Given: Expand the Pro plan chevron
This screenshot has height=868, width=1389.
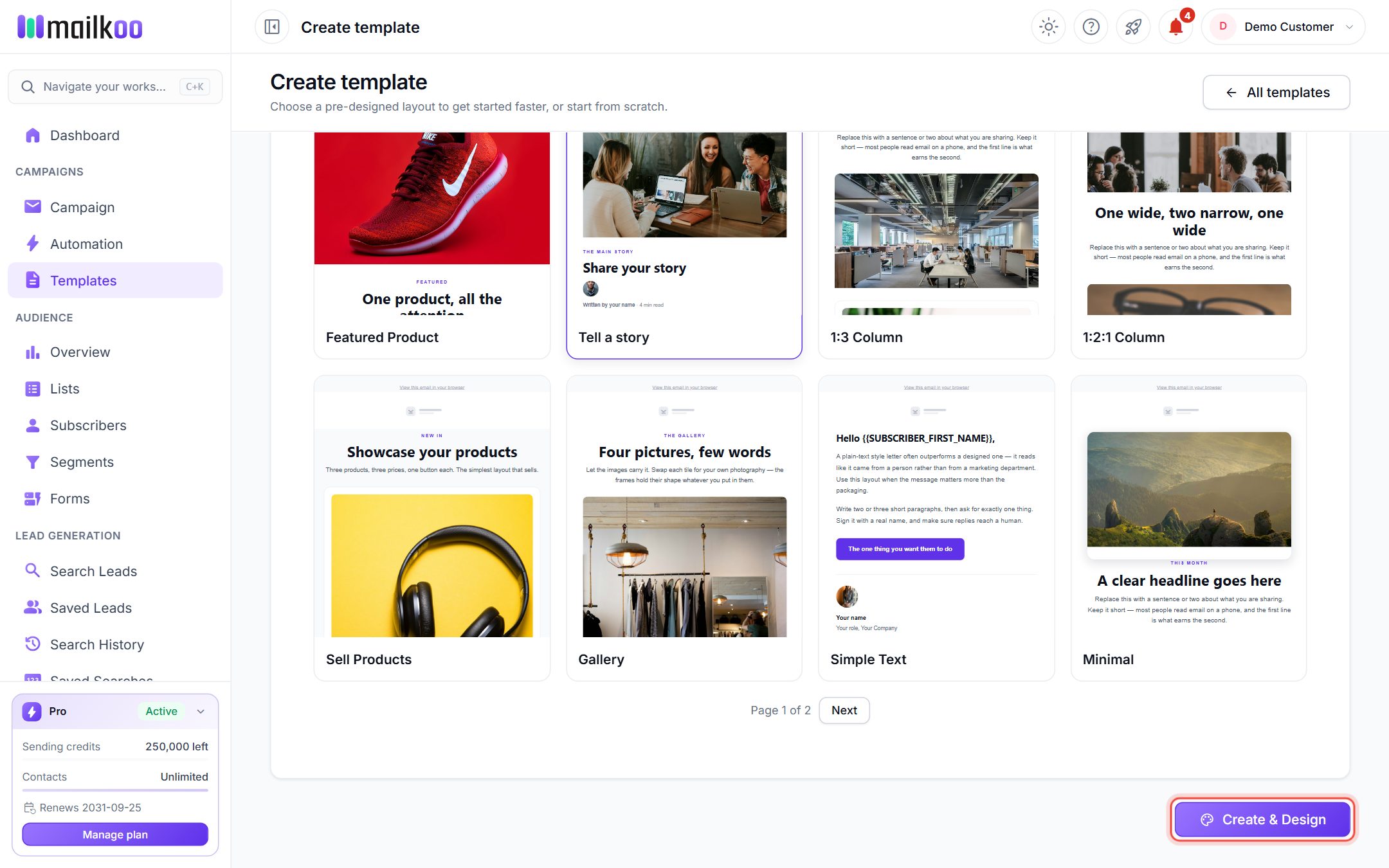Looking at the screenshot, I should pyautogui.click(x=201, y=711).
